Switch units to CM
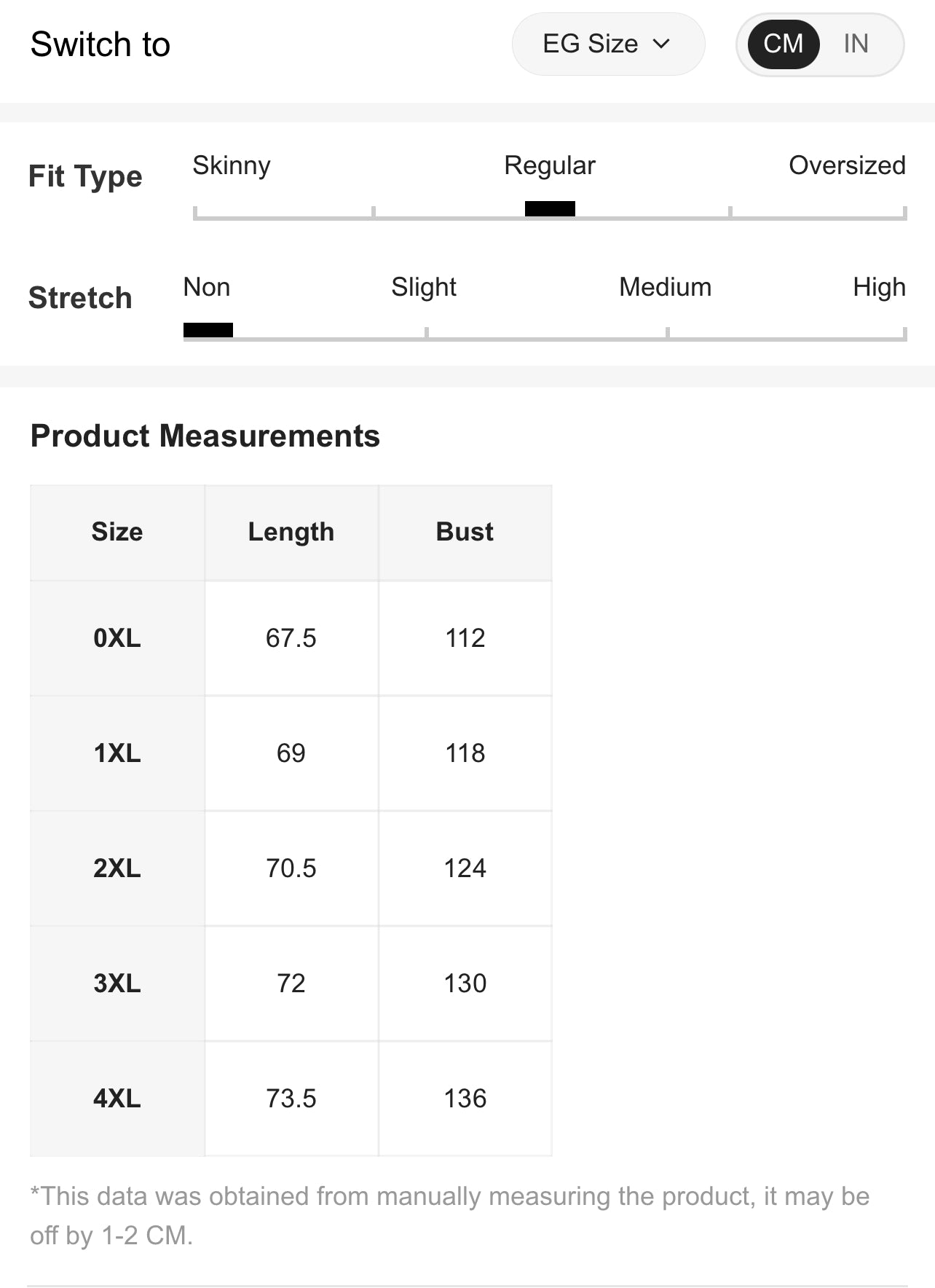This screenshot has height=1288, width=935. point(783,44)
